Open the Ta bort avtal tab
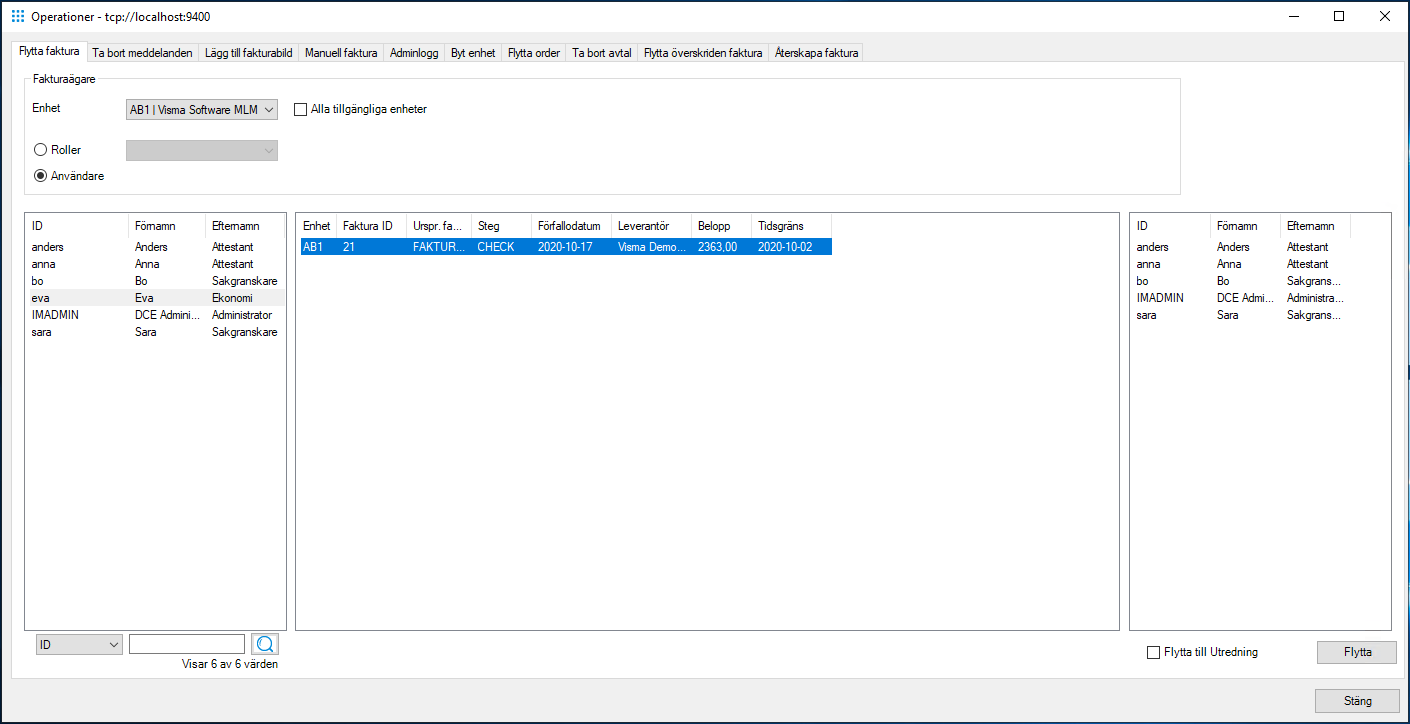Image resolution: width=1410 pixels, height=724 pixels. coord(600,52)
